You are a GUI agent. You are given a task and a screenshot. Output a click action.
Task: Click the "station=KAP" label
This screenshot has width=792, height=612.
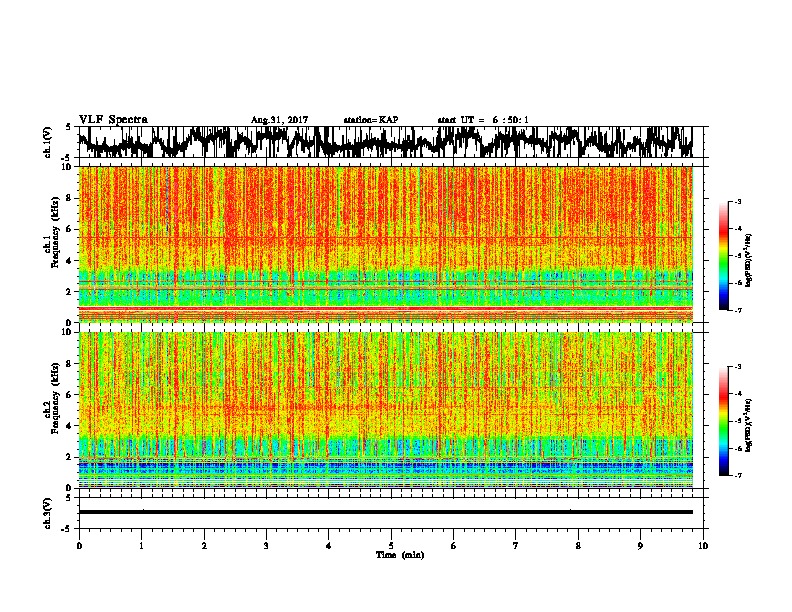pos(370,120)
